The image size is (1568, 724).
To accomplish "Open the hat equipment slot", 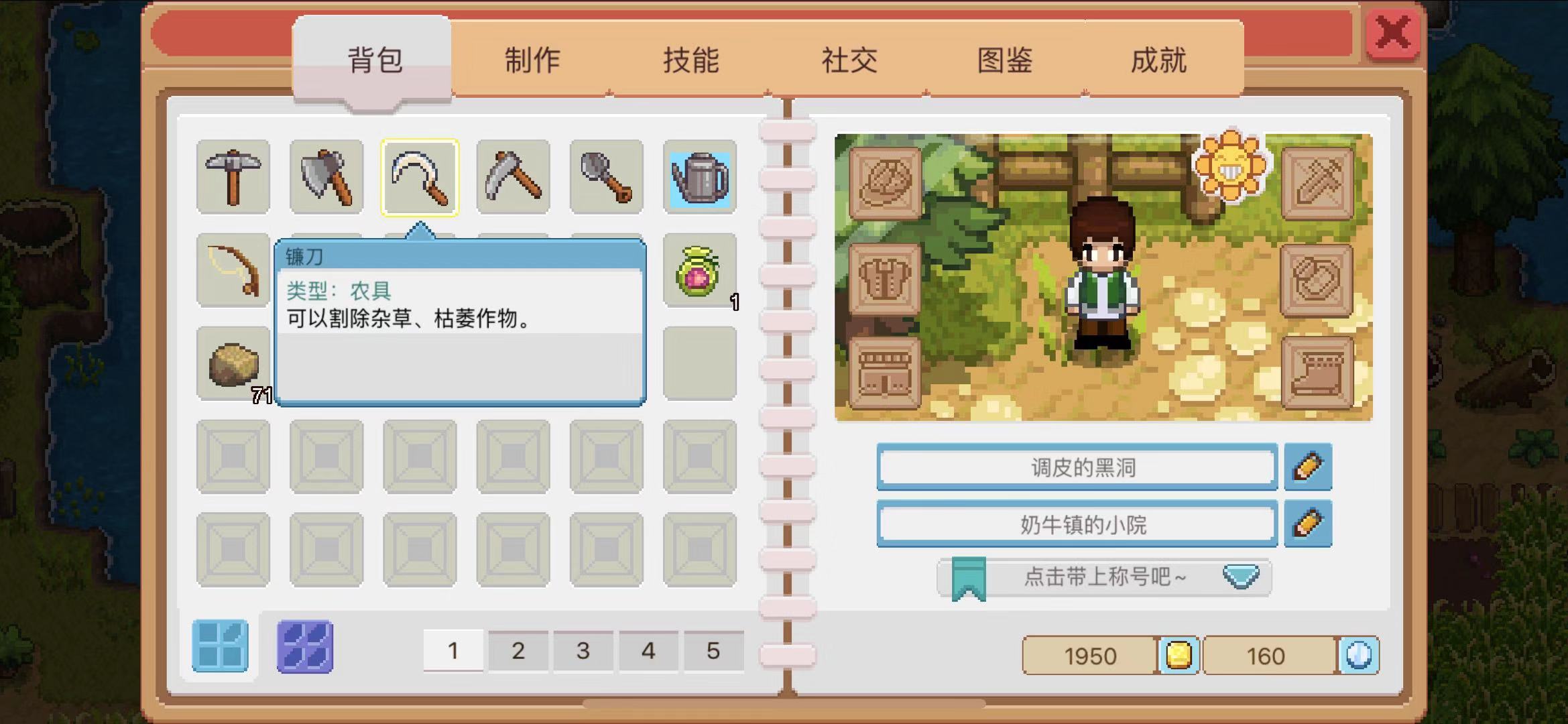I will (885, 183).
